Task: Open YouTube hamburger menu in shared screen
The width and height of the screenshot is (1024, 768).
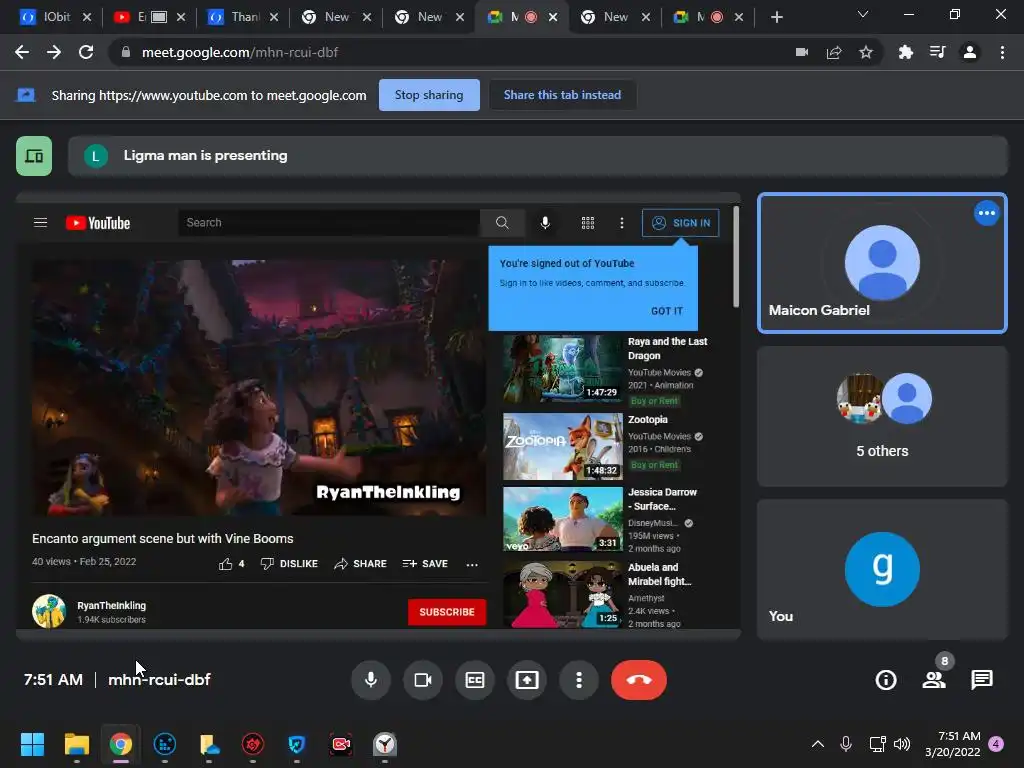Action: [40, 223]
